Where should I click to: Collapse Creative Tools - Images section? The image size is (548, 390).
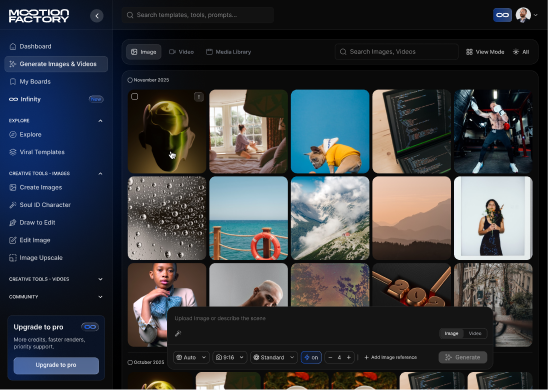[100, 173]
